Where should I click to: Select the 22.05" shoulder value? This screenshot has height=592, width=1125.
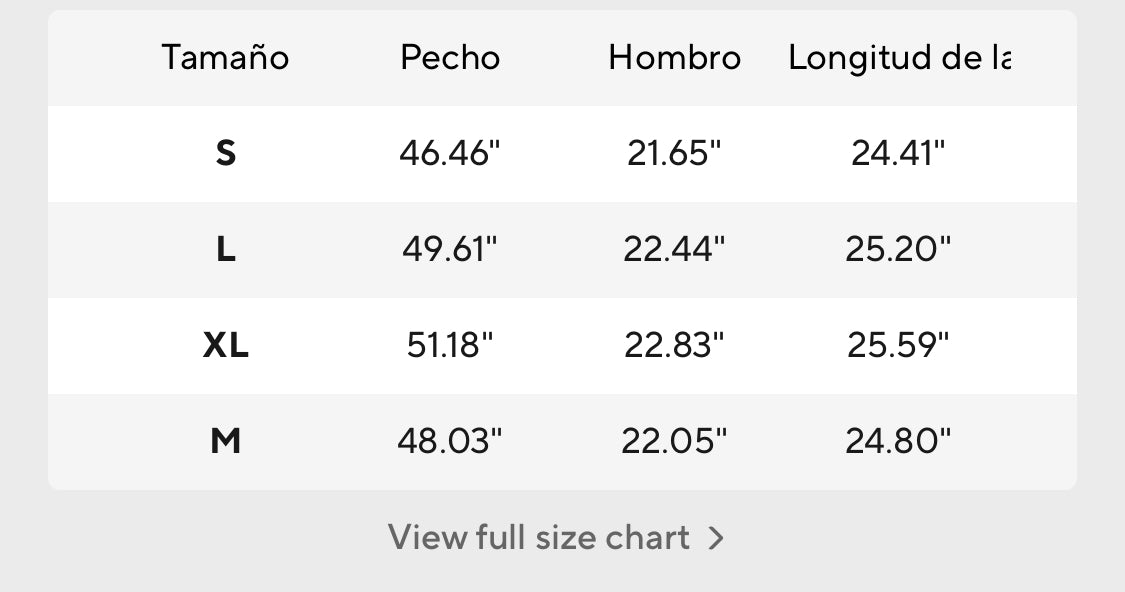(x=674, y=441)
